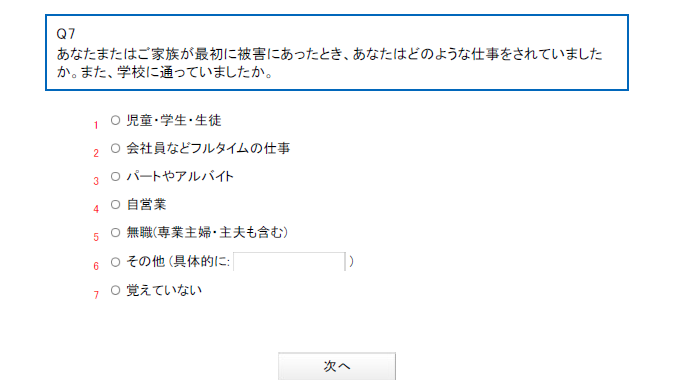Viewport: 677px width, 391px height.
Task: Click the 自営業 label text
Action: [146, 204]
